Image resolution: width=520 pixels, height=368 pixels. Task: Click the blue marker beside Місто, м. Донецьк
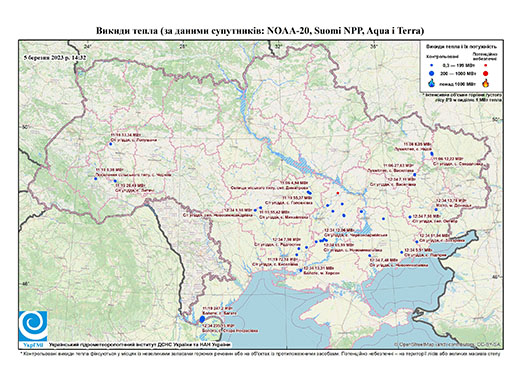point(436,209)
